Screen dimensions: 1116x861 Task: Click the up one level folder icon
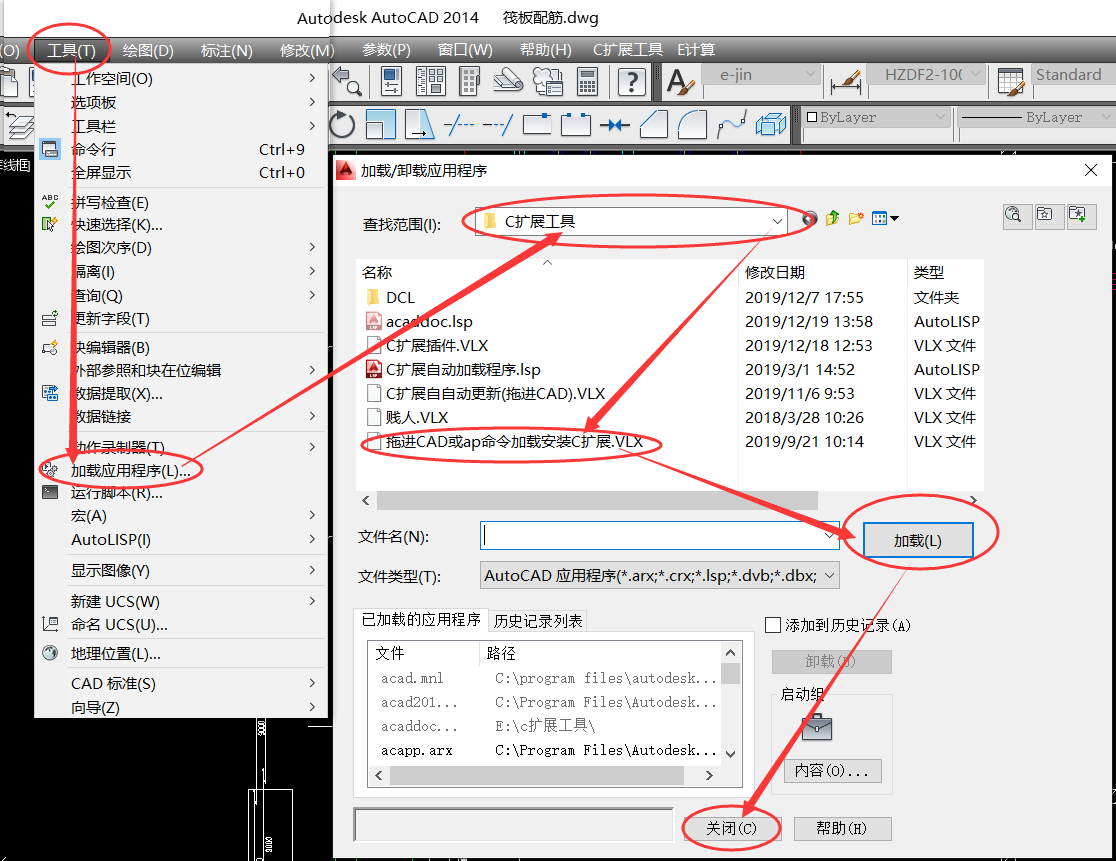click(x=832, y=218)
